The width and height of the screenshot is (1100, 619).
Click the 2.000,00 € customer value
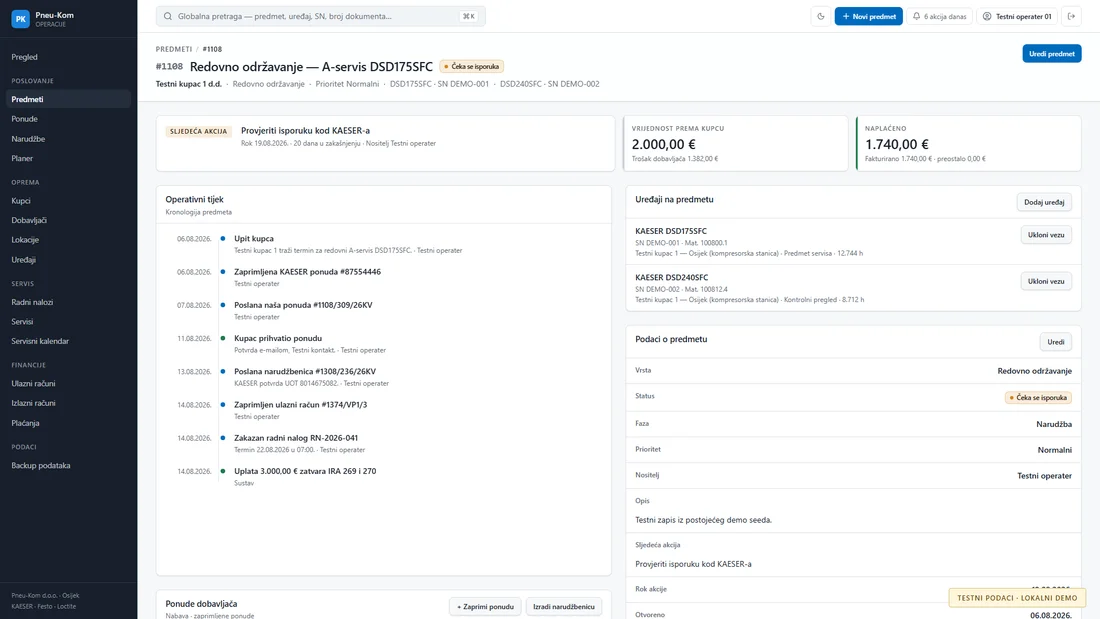(664, 144)
